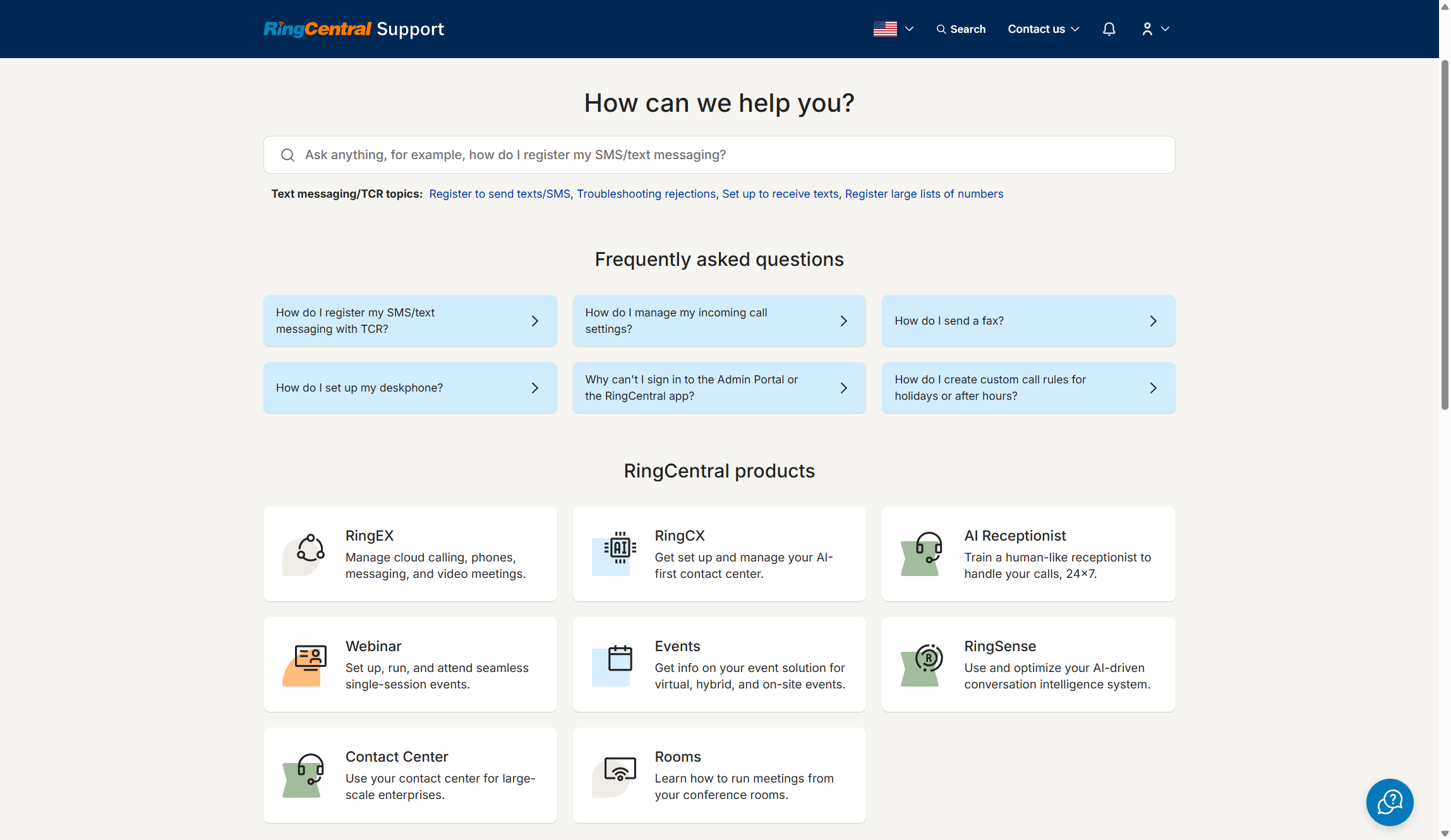The height and width of the screenshot is (840, 1451).
Task: Click the Search button in header
Action: pyautogui.click(x=961, y=29)
